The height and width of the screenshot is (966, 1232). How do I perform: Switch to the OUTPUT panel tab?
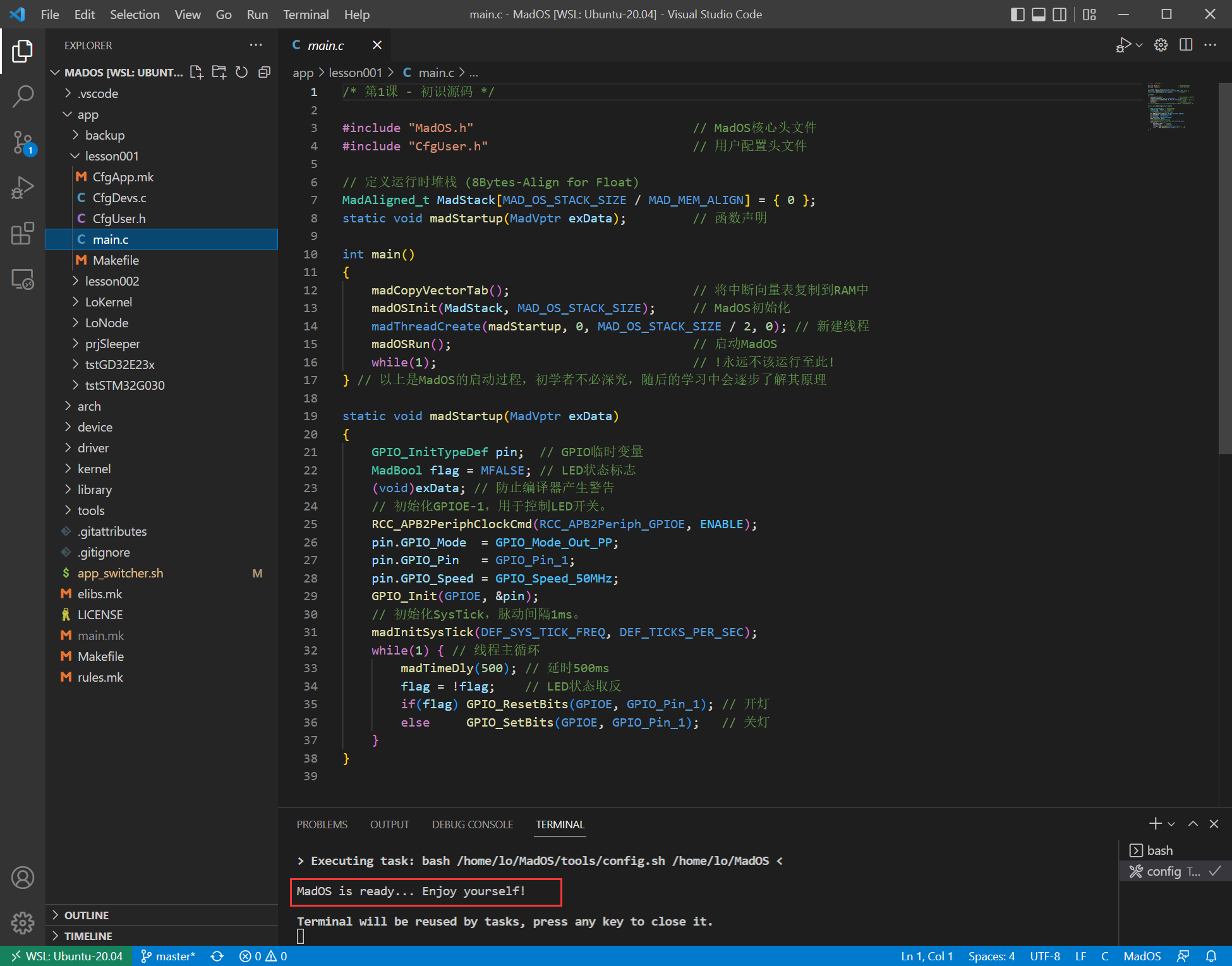(x=390, y=824)
